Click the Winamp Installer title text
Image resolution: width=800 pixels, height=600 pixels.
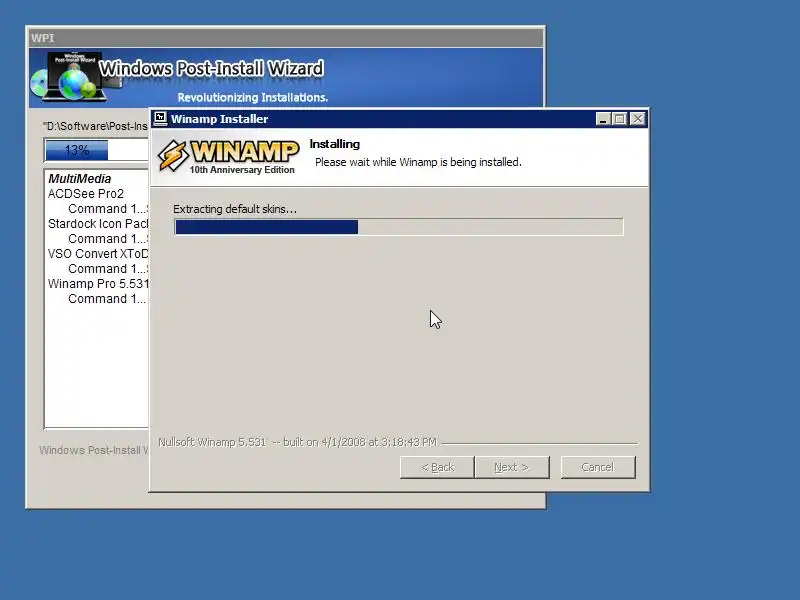(219, 119)
